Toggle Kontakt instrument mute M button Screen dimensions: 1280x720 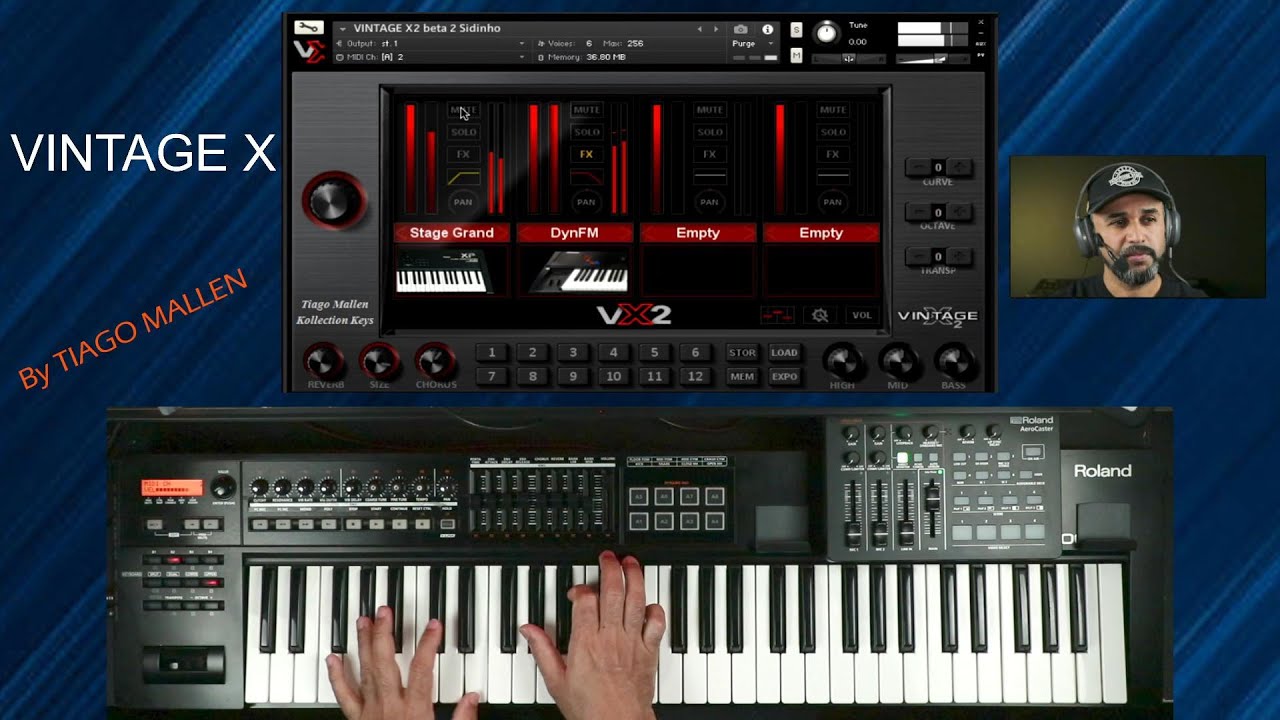796,55
